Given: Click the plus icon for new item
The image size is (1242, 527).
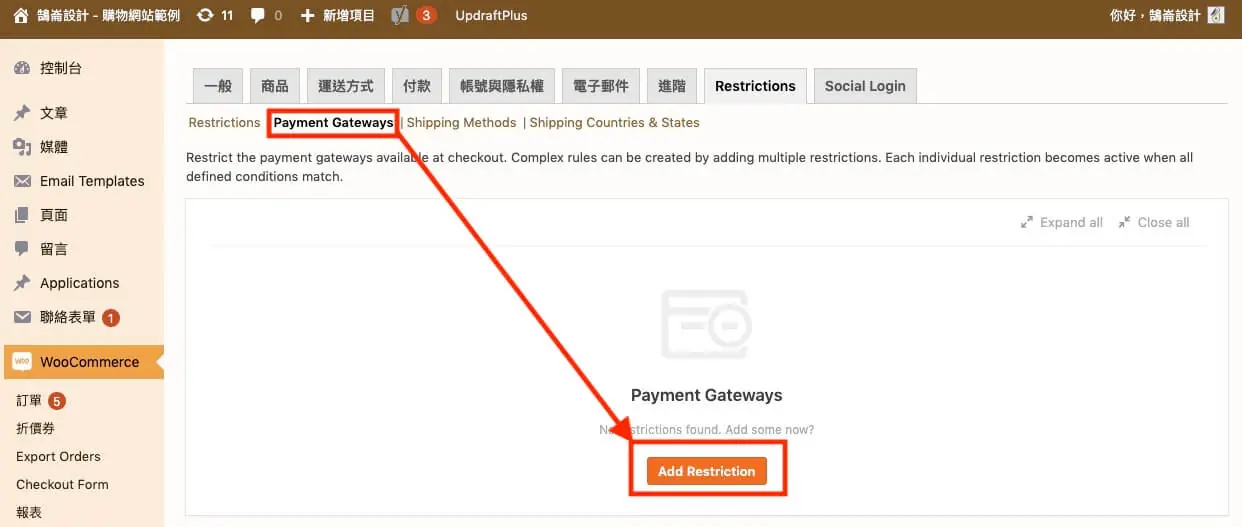Looking at the screenshot, I should click(308, 15).
